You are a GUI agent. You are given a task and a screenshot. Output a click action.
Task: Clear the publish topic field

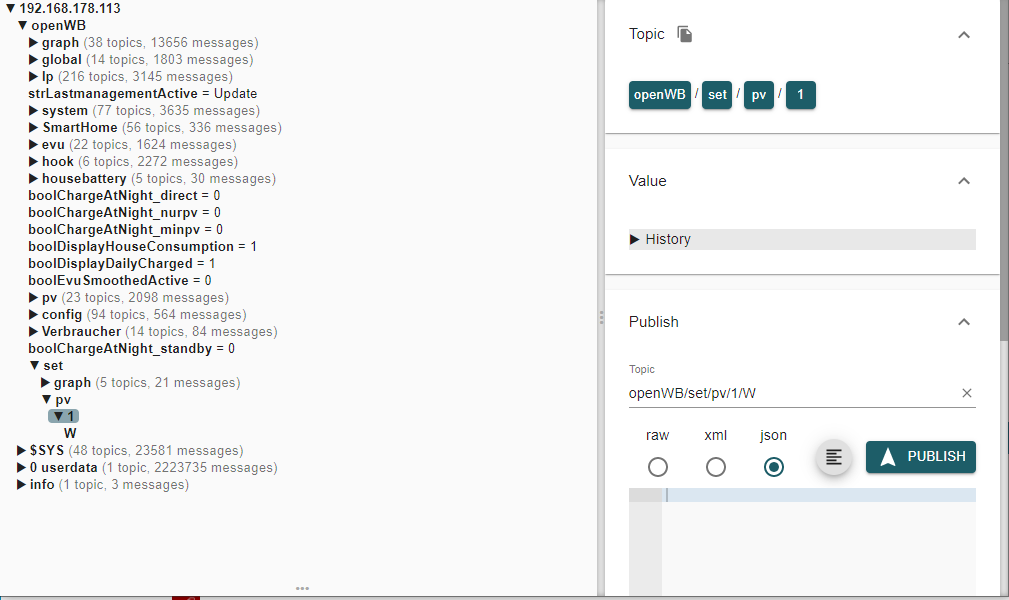(x=967, y=393)
